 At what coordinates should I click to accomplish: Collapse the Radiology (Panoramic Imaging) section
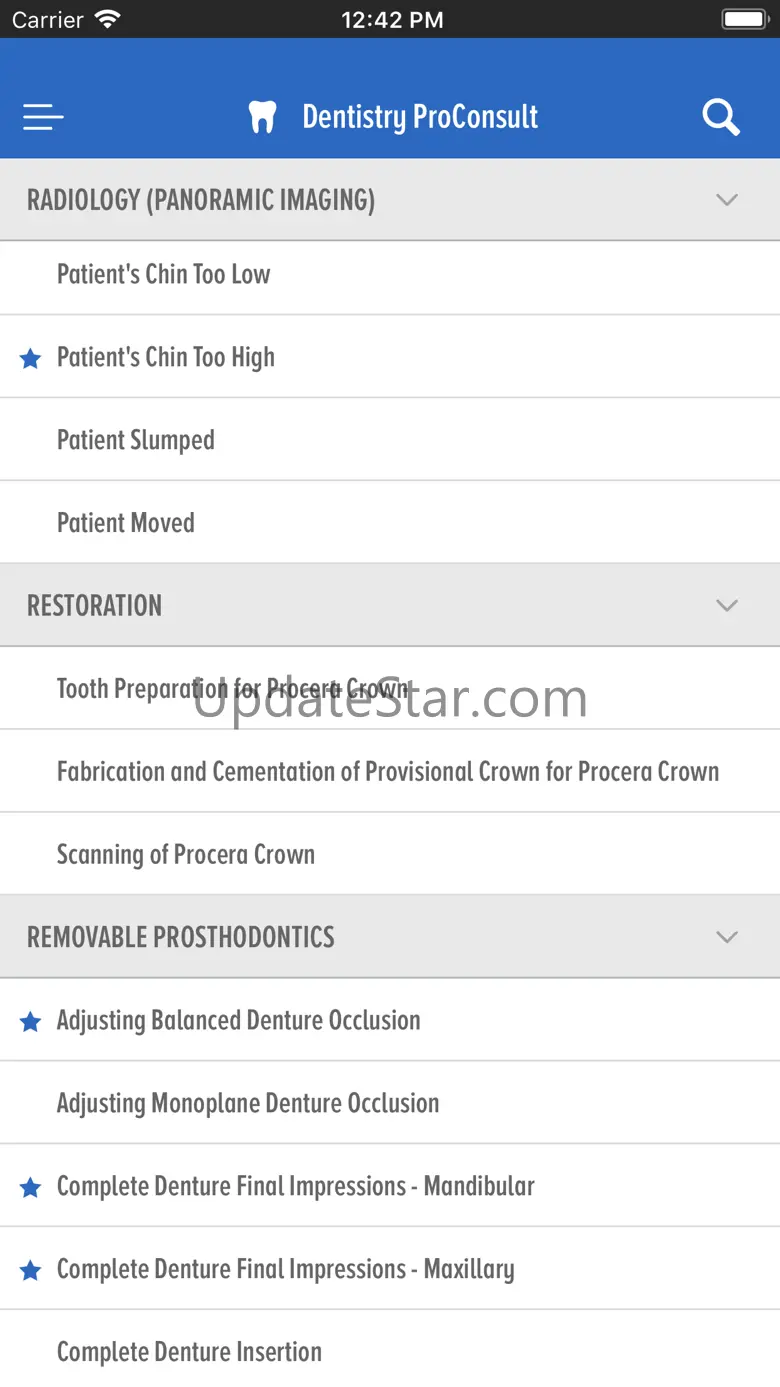(727, 200)
